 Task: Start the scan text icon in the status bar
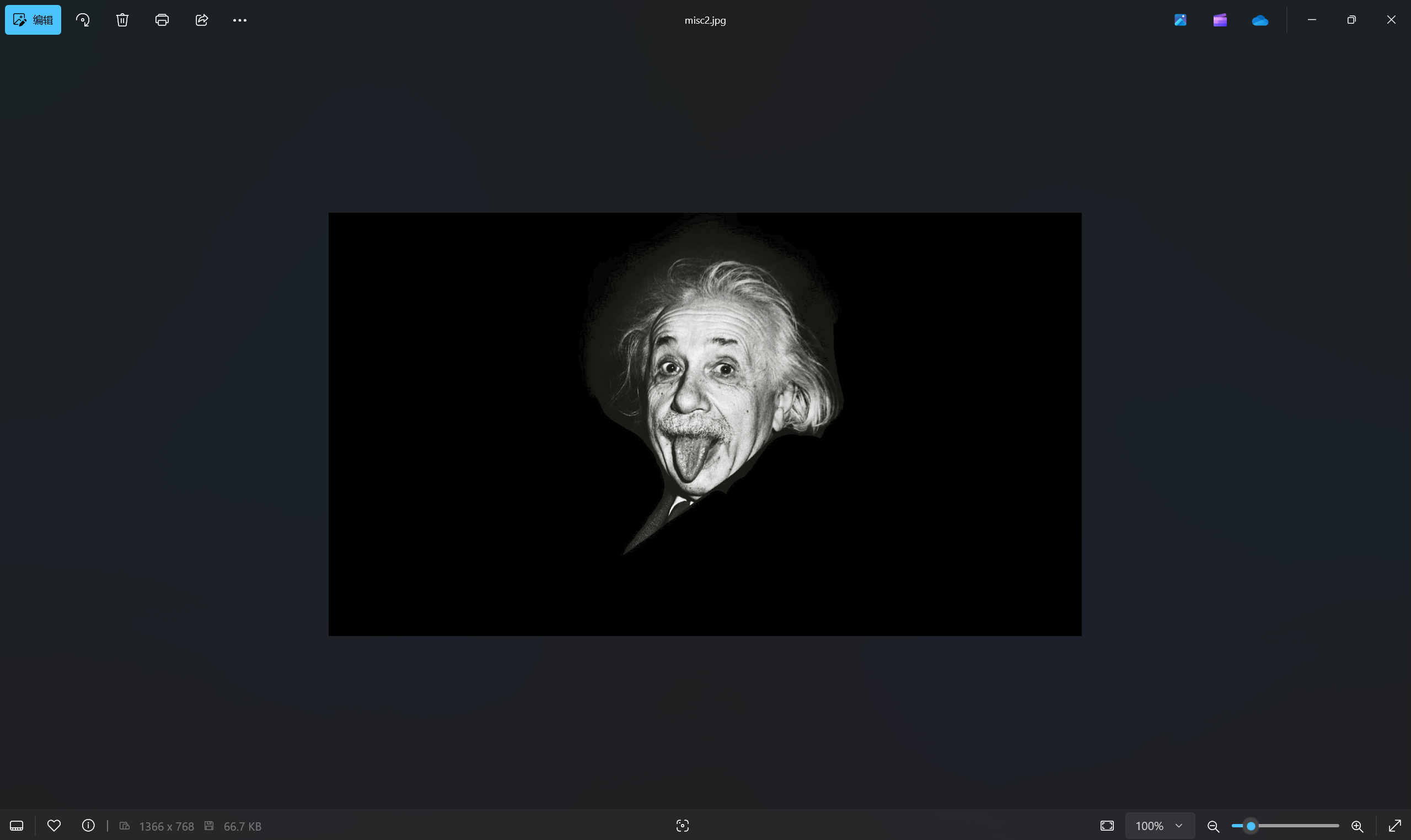682,826
